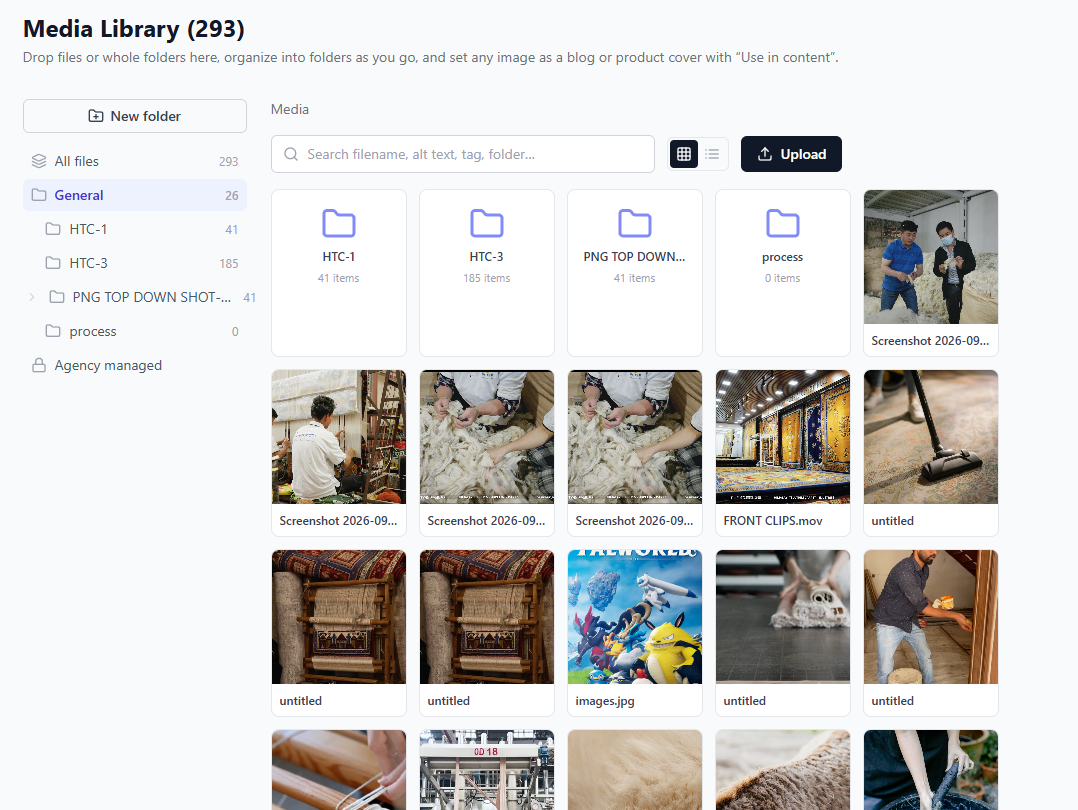The height and width of the screenshot is (810, 1078).
Task: Click the folder-plus icon in New folder
Action: pos(96,116)
